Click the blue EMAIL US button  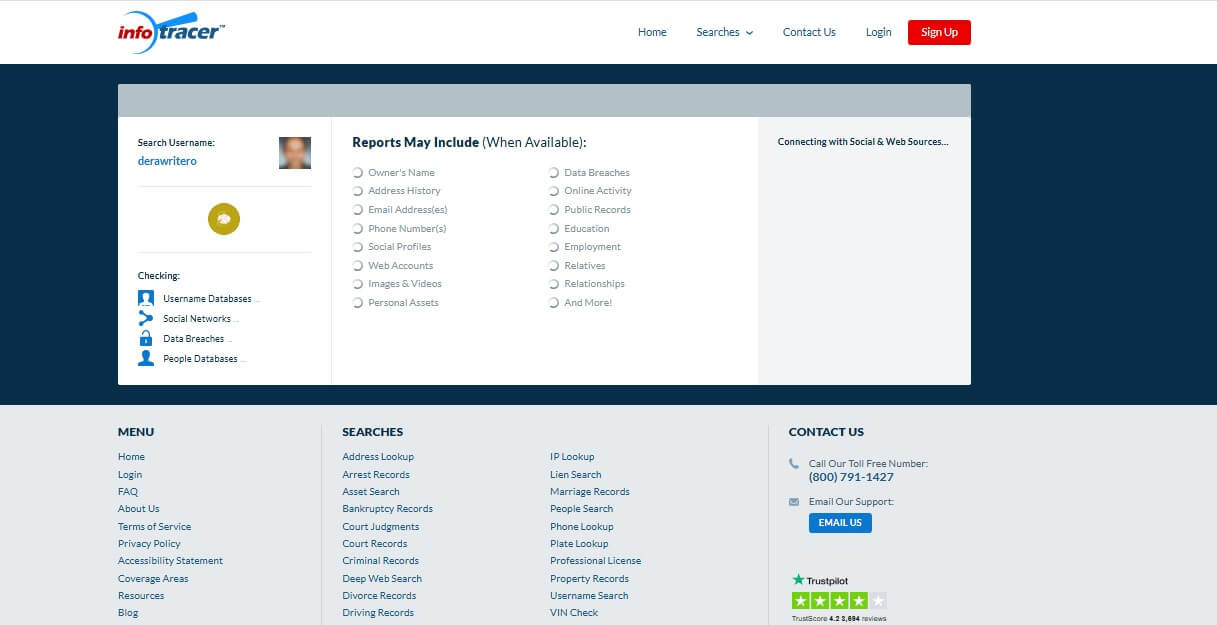[840, 523]
